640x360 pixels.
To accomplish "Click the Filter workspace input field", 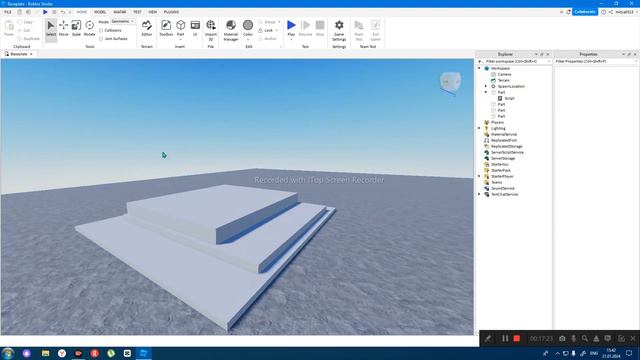I will pyautogui.click(x=515, y=61).
